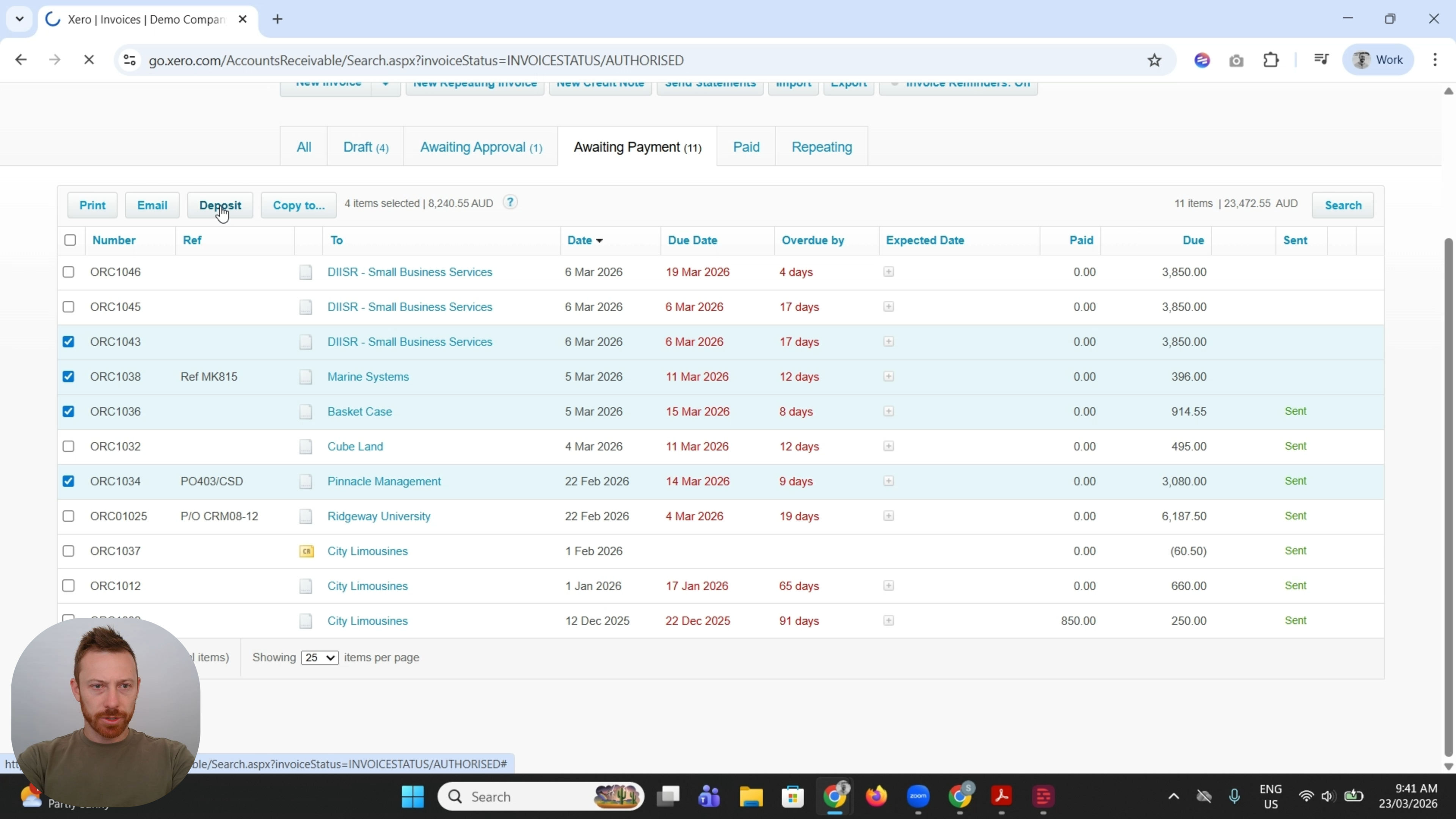1456x819 pixels.
Task: Sort by the Due Date column header
Action: point(692,240)
